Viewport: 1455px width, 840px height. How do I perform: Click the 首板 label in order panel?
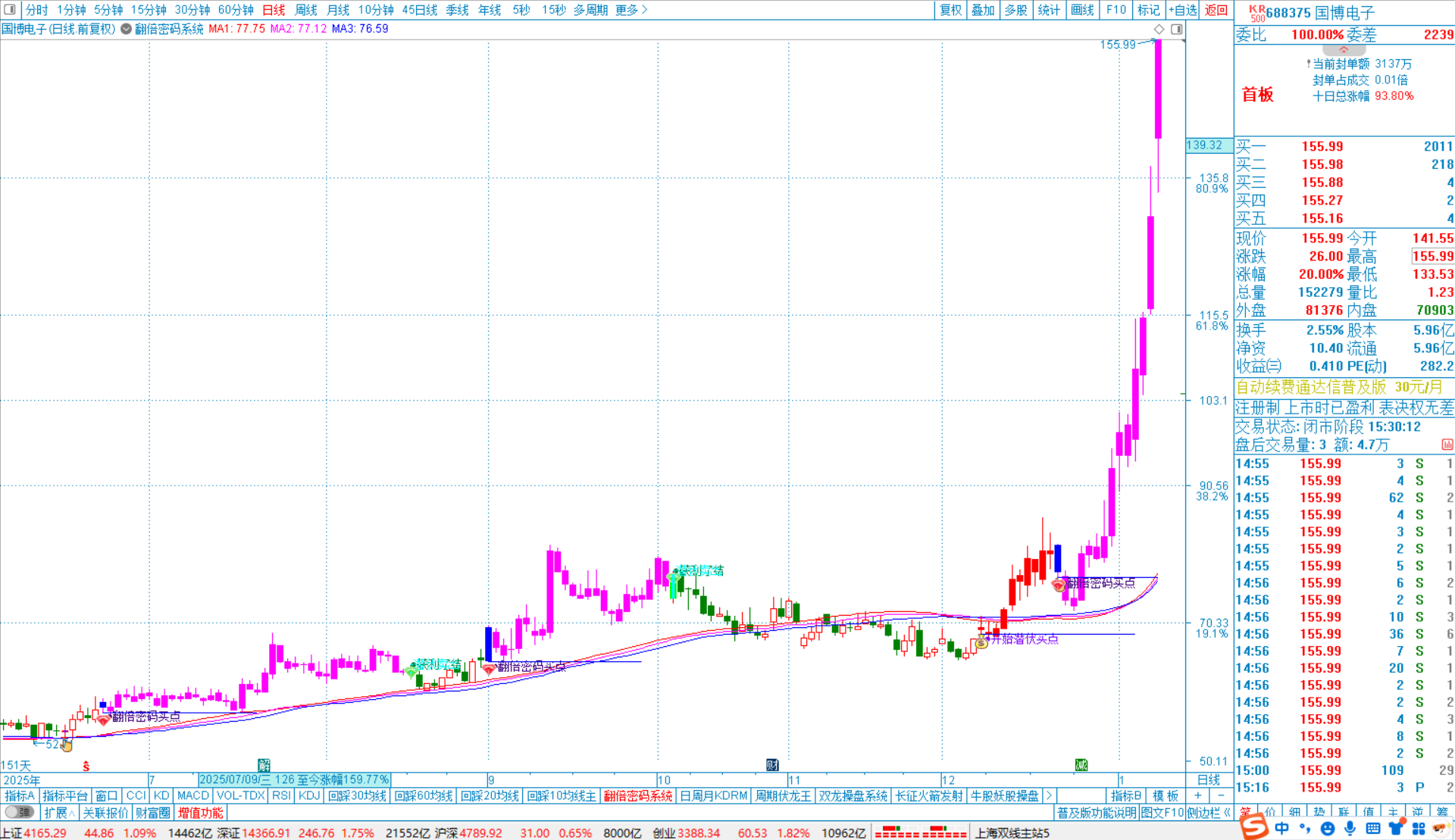pyautogui.click(x=1257, y=95)
